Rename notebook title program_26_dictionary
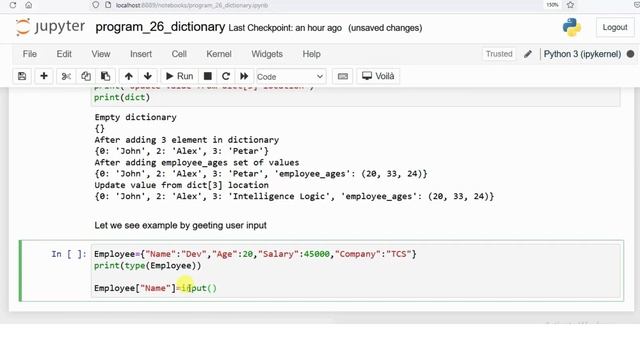 click(x=160, y=27)
